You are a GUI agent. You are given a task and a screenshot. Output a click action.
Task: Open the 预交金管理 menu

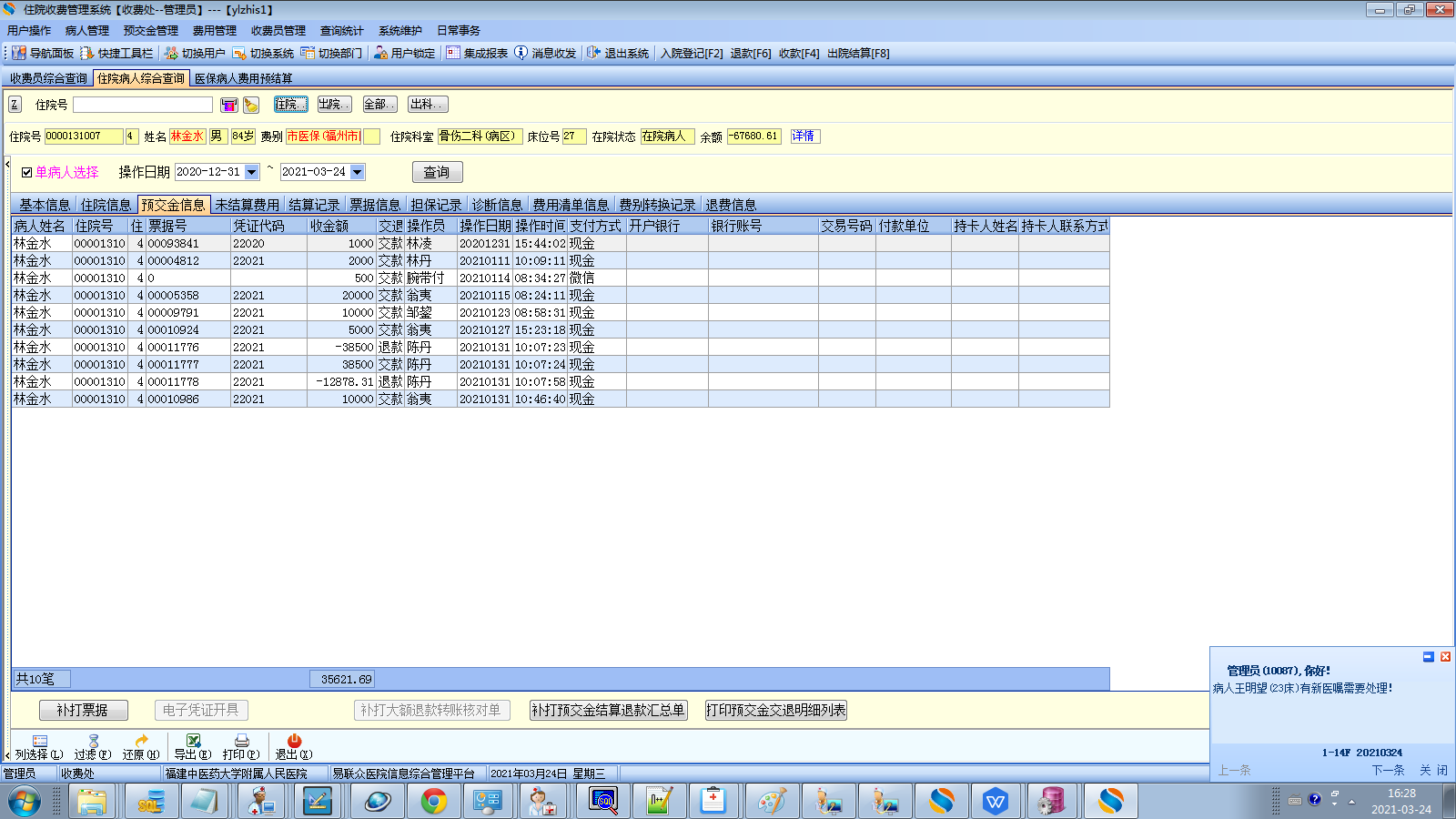(151, 31)
